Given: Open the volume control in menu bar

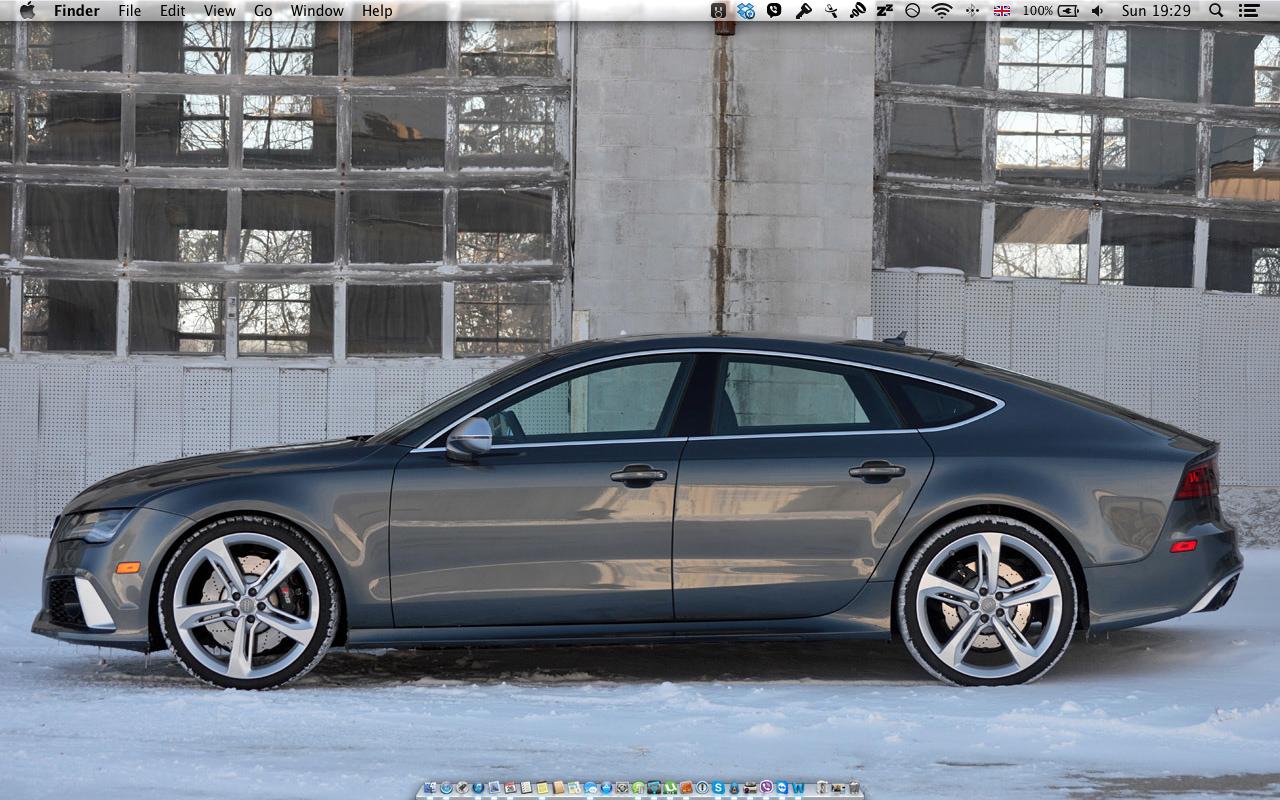Looking at the screenshot, I should pos(1097,10).
